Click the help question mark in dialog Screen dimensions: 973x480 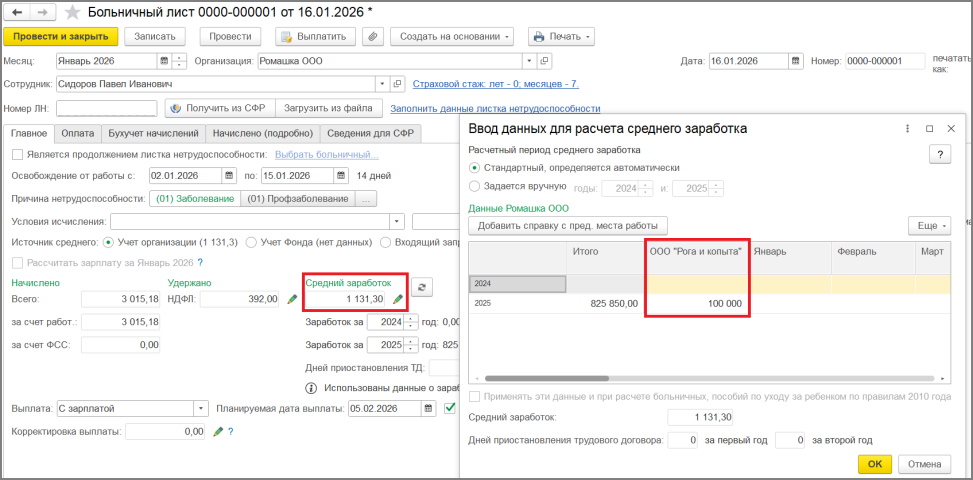[939, 154]
